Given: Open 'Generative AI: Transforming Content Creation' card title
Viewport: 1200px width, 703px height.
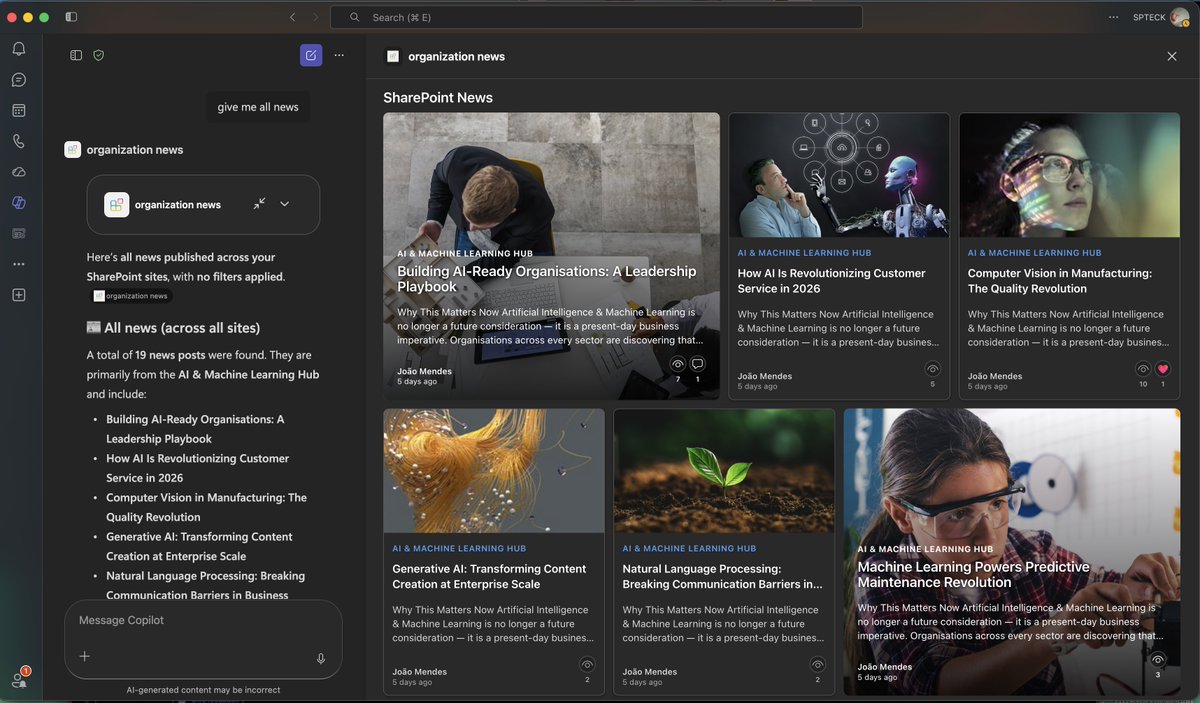Looking at the screenshot, I should pyautogui.click(x=489, y=576).
